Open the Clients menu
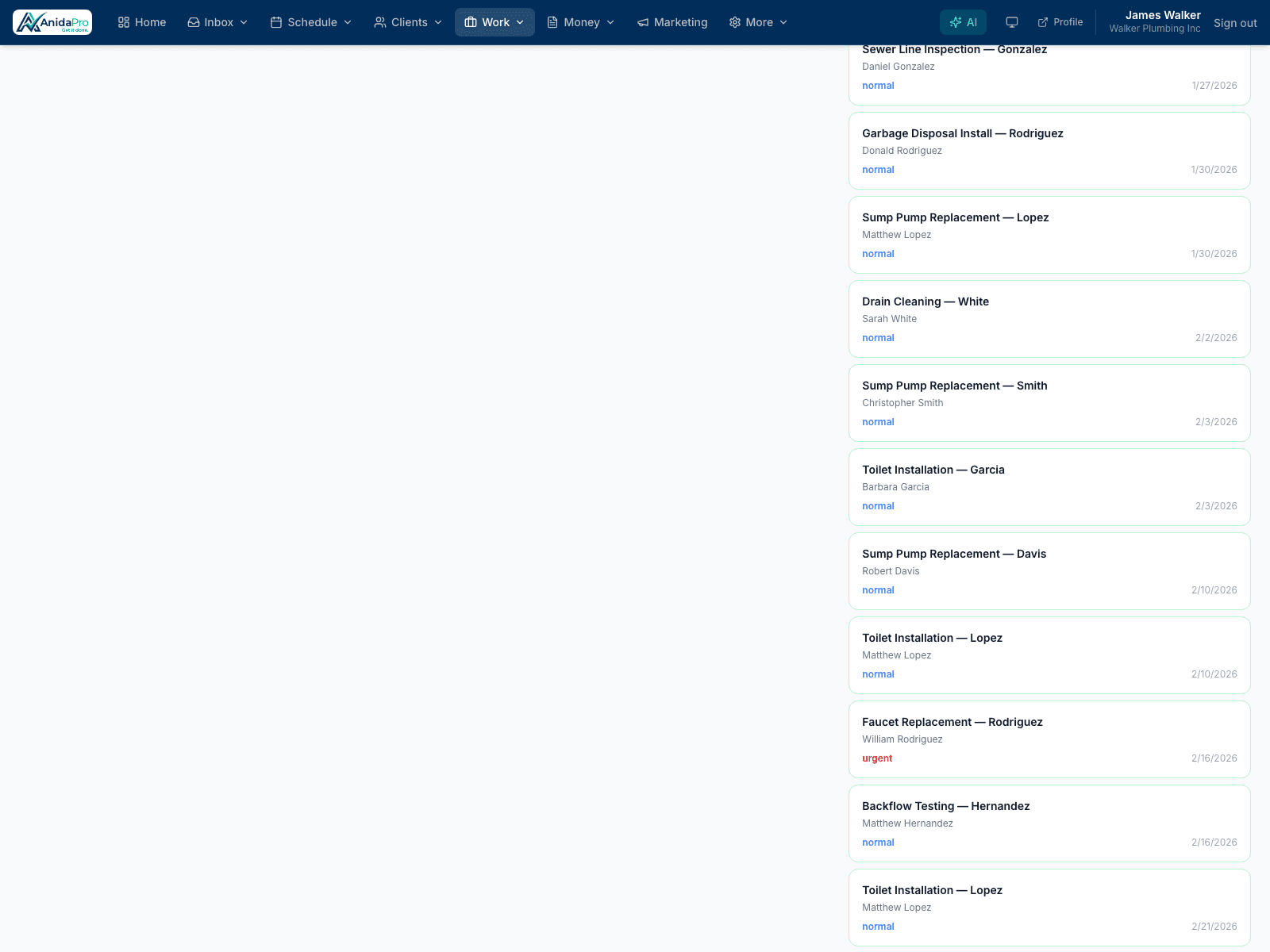 408,22
